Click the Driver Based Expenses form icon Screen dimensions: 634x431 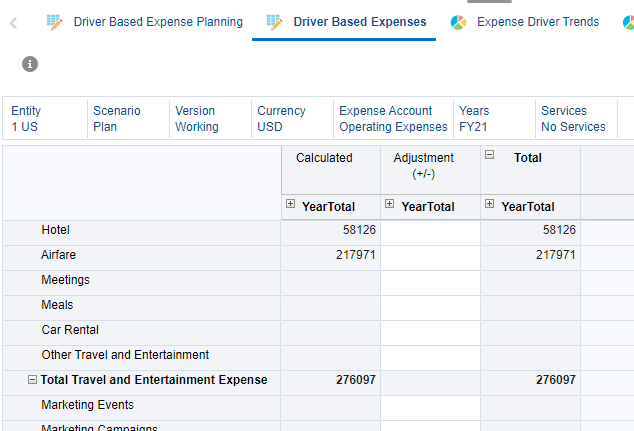[274, 22]
